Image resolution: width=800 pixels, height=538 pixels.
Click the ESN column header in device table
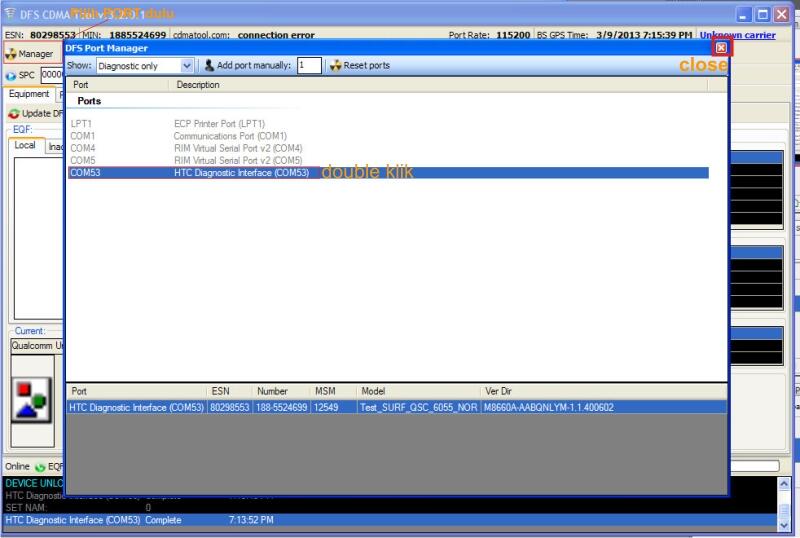pyautogui.click(x=229, y=392)
